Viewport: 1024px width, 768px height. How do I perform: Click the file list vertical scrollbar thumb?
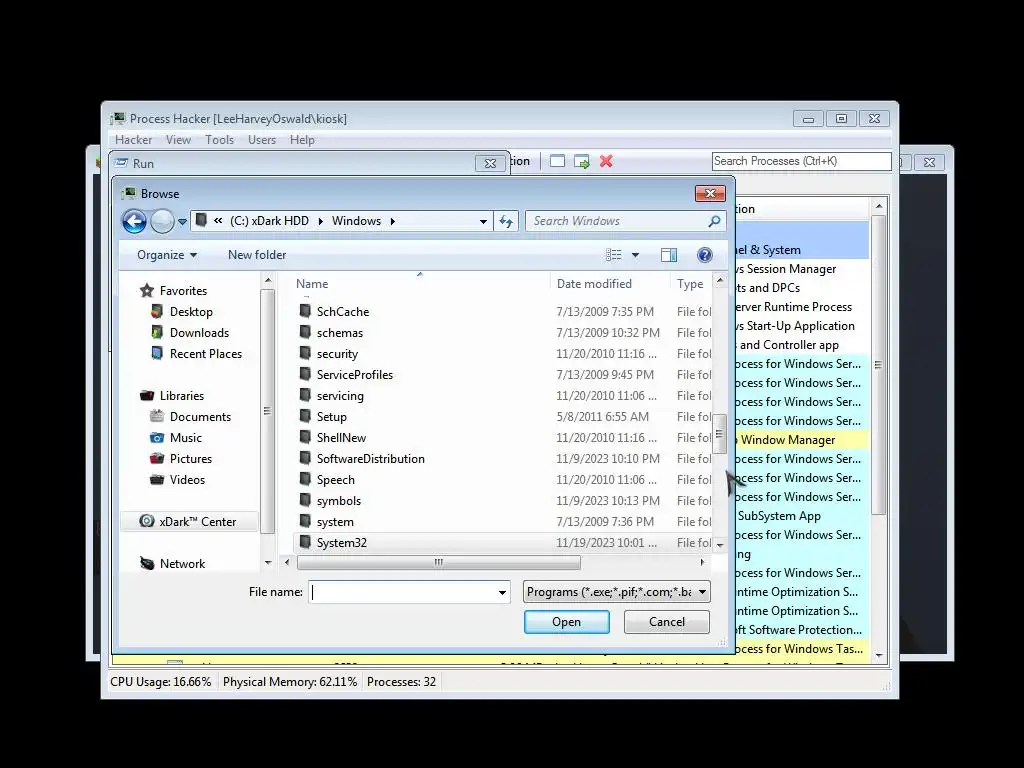click(x=720, y=434)
